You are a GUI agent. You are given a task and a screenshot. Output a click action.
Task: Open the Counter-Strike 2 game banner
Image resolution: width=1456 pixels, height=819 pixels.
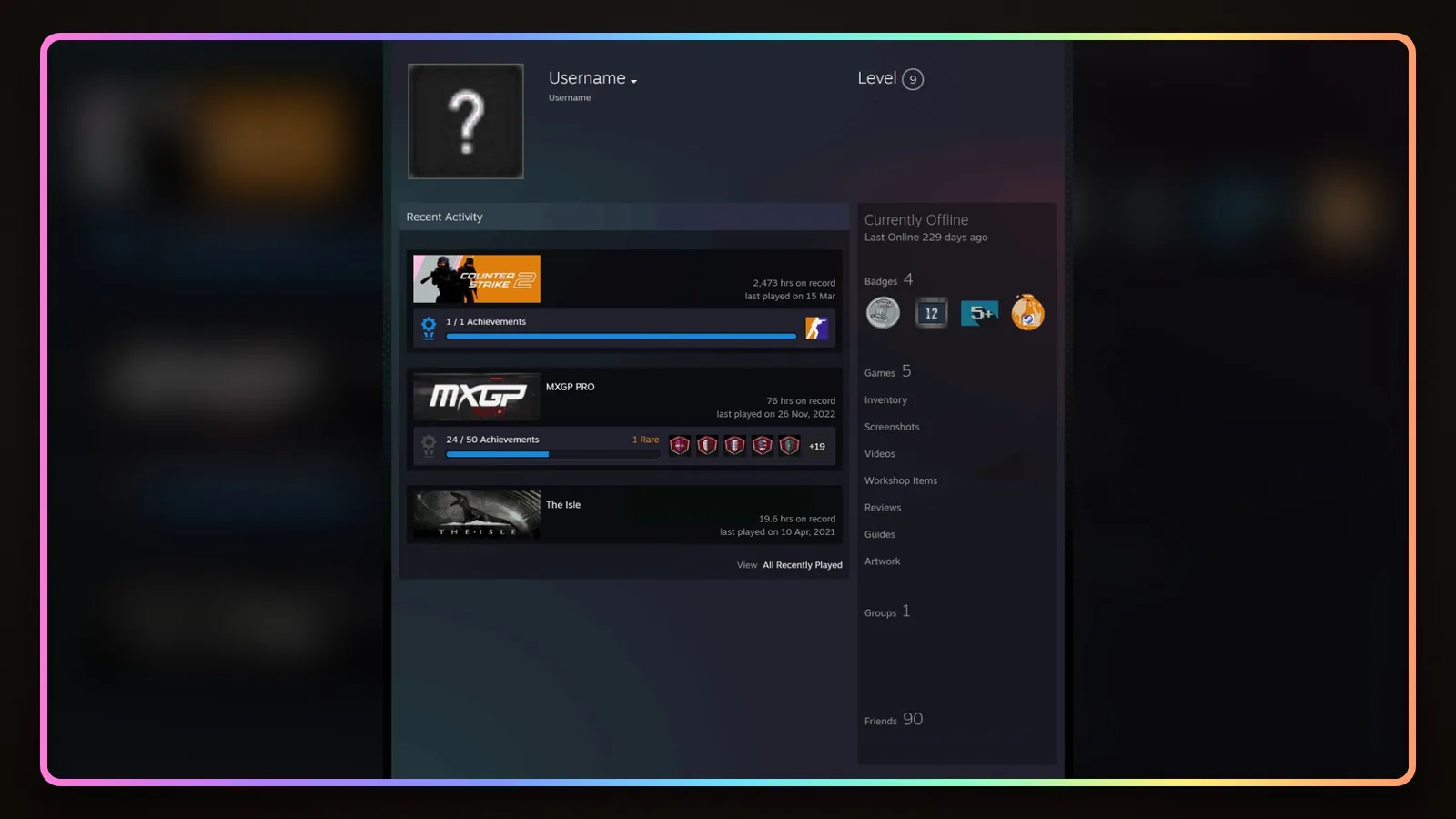click(x=477, y=278)
